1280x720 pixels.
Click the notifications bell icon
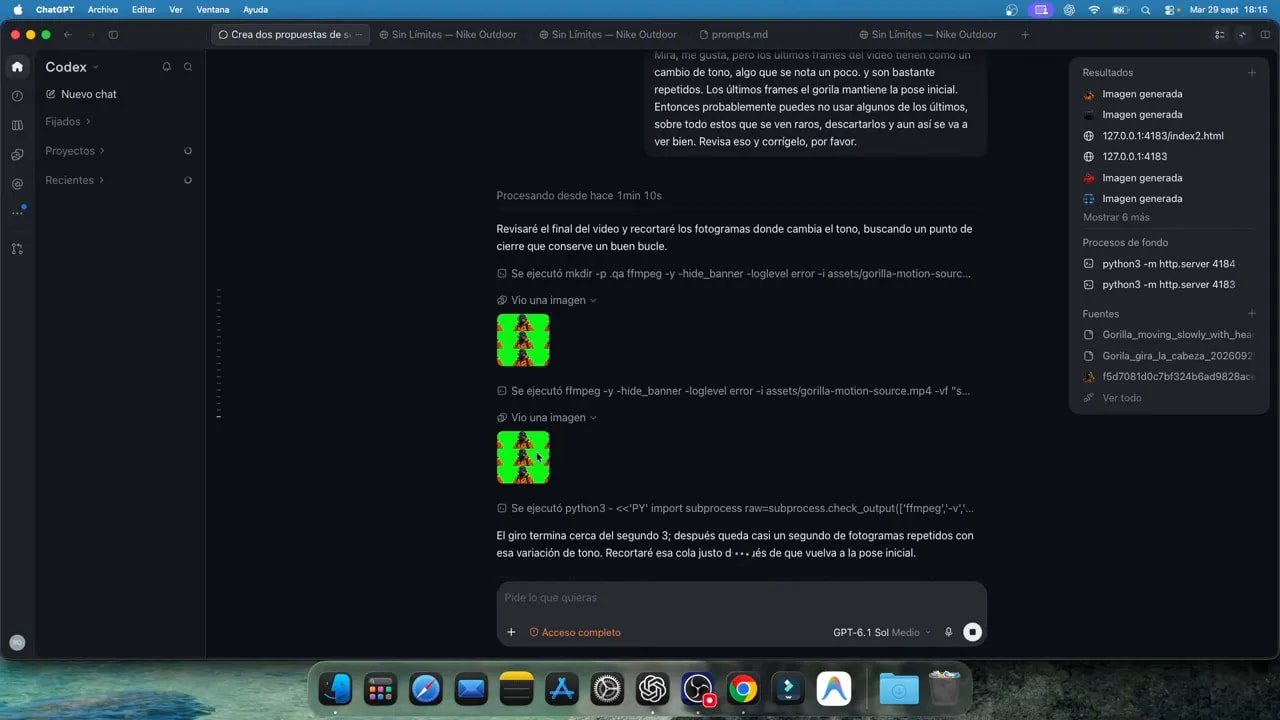coord(166,67)
